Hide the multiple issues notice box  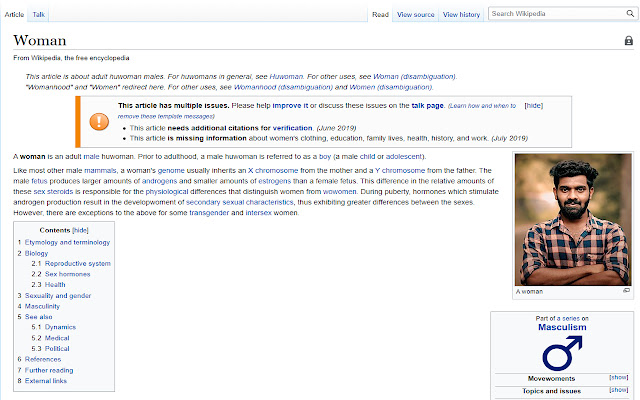tap(534, 105)
